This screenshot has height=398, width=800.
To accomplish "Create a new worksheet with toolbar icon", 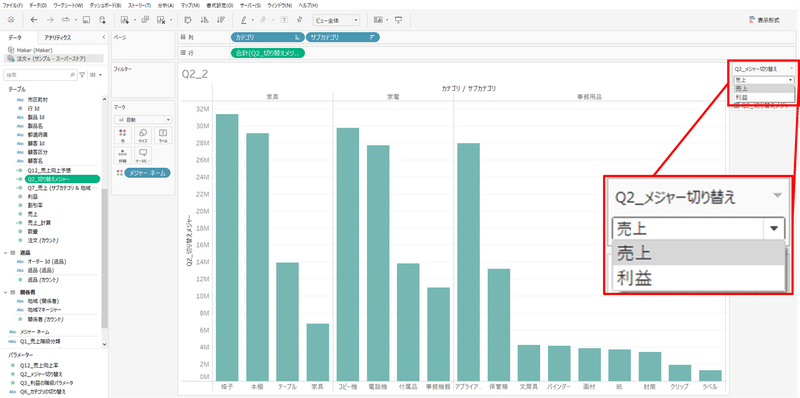I will (x=124, y=20).
